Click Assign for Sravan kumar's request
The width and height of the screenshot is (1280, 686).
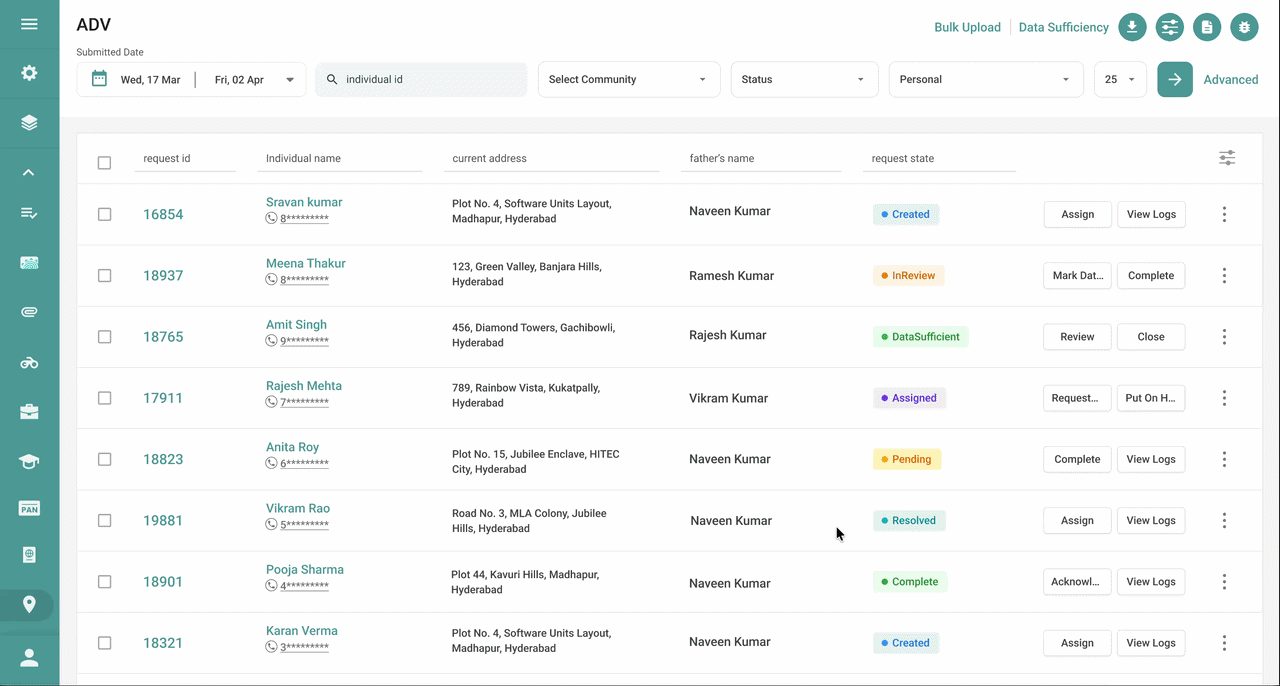tap(1077, 214)
